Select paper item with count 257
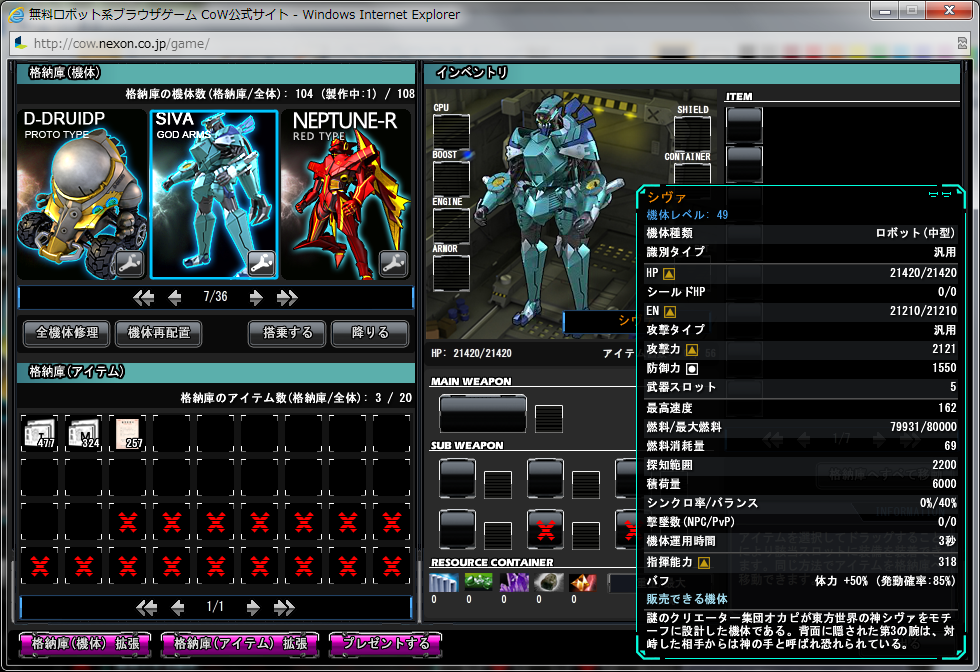This screenshot has width=980, height=672. [x=128, y=433]
